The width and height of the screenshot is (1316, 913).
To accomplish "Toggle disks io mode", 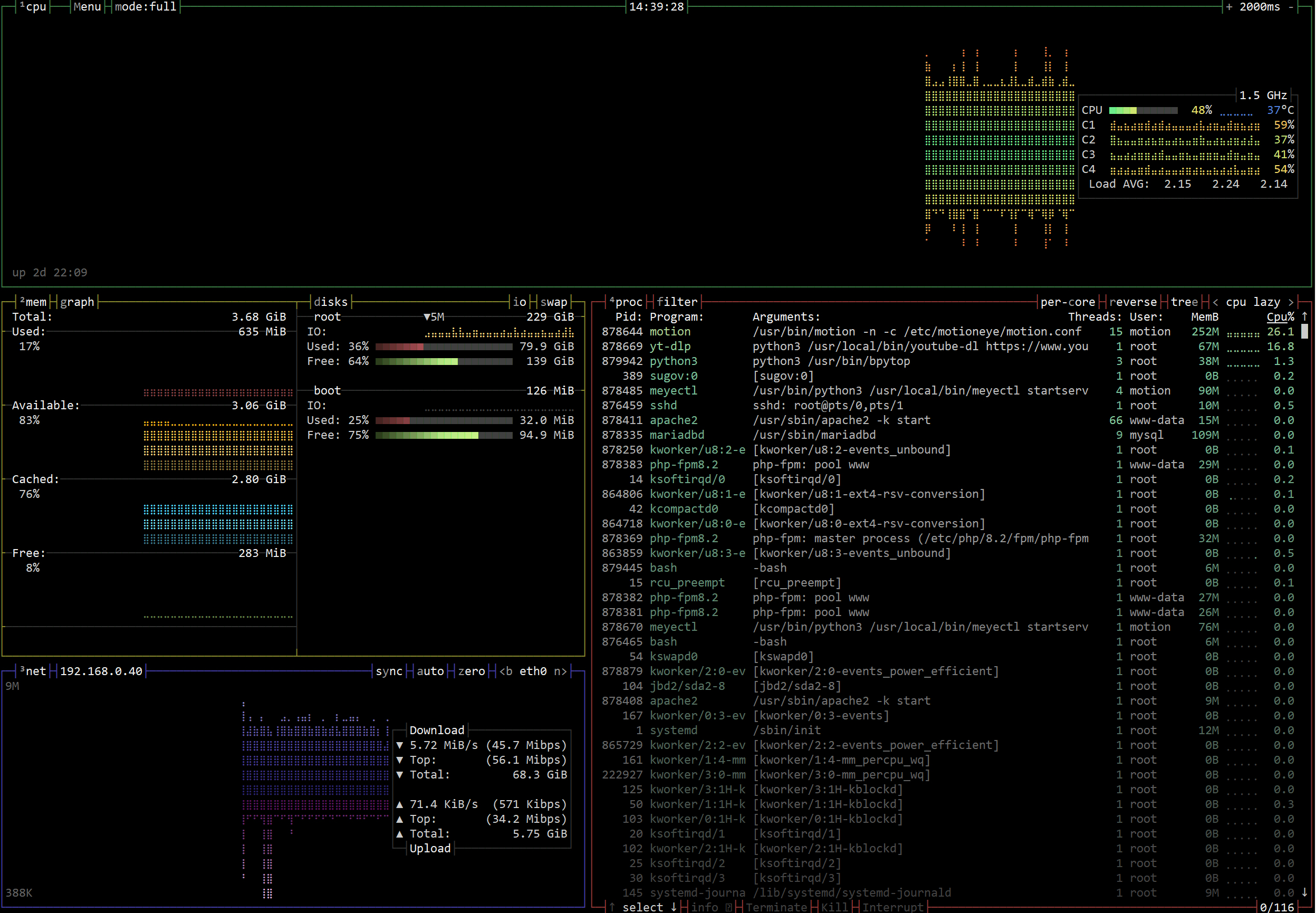I will click(520, 302).
